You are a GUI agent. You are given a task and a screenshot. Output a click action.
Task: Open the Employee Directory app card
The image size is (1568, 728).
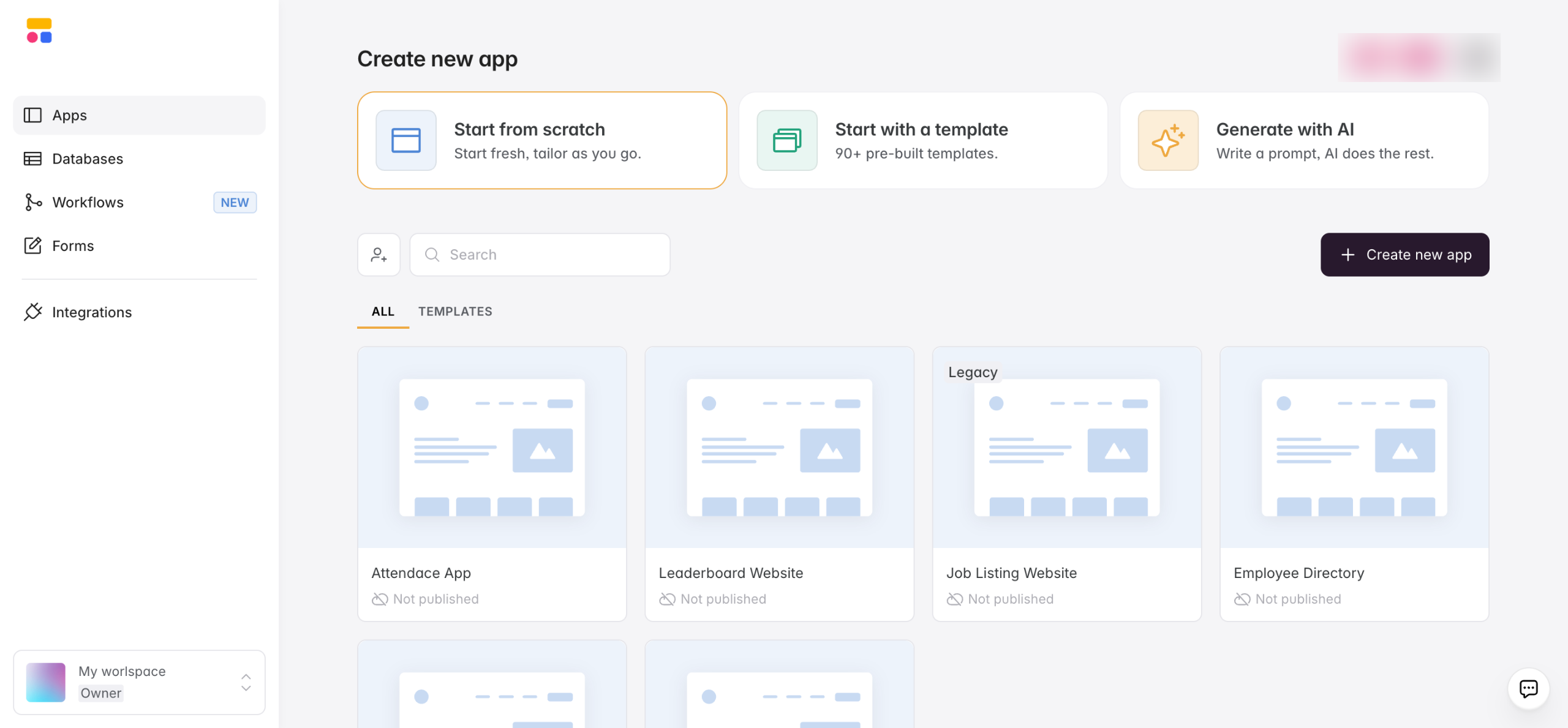pyautogui.click(x=1354, y=484)
